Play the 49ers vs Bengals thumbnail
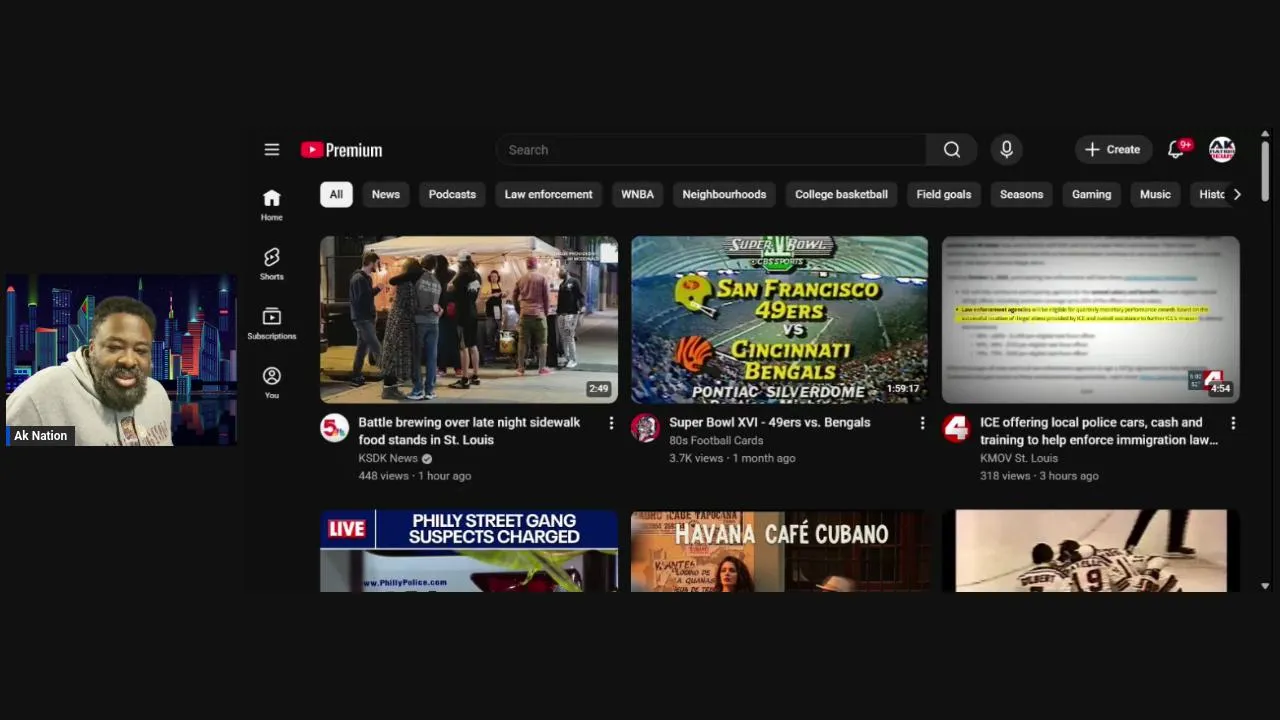The height and width of the screenshot is (720, 1280). pyautogui.click(x=779, y=320)
